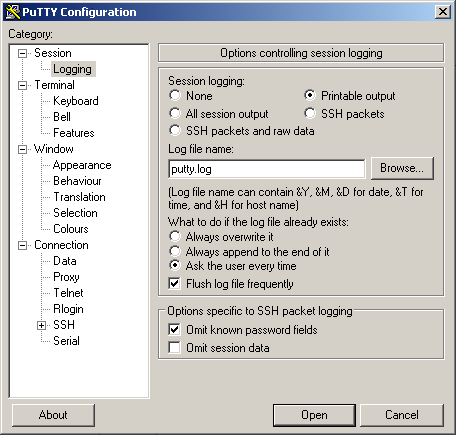Open the Serial settings category
Image resolution: width=456 pixels, height=435 pixels.
(66, 341)
